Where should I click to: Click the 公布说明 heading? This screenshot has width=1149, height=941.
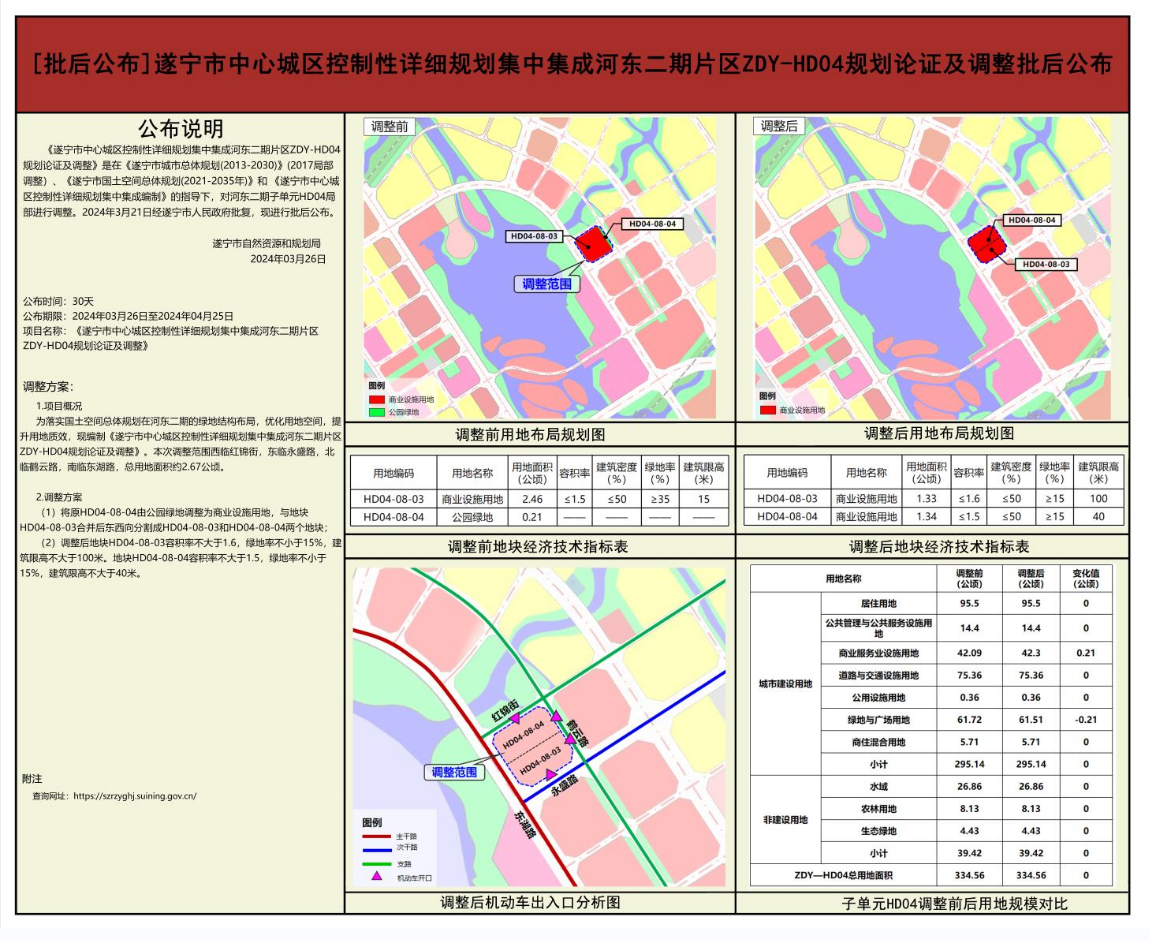tap(181, 129)
